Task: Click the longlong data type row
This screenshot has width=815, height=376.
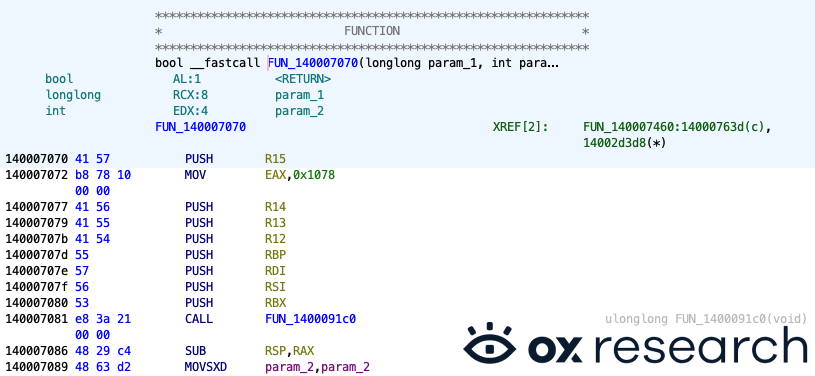Action: [x=73, y=96]
